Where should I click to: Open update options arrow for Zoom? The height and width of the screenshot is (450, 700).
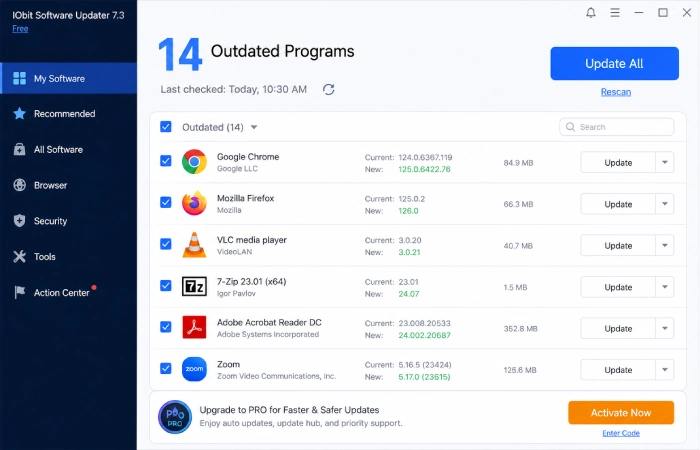(665, 370)
